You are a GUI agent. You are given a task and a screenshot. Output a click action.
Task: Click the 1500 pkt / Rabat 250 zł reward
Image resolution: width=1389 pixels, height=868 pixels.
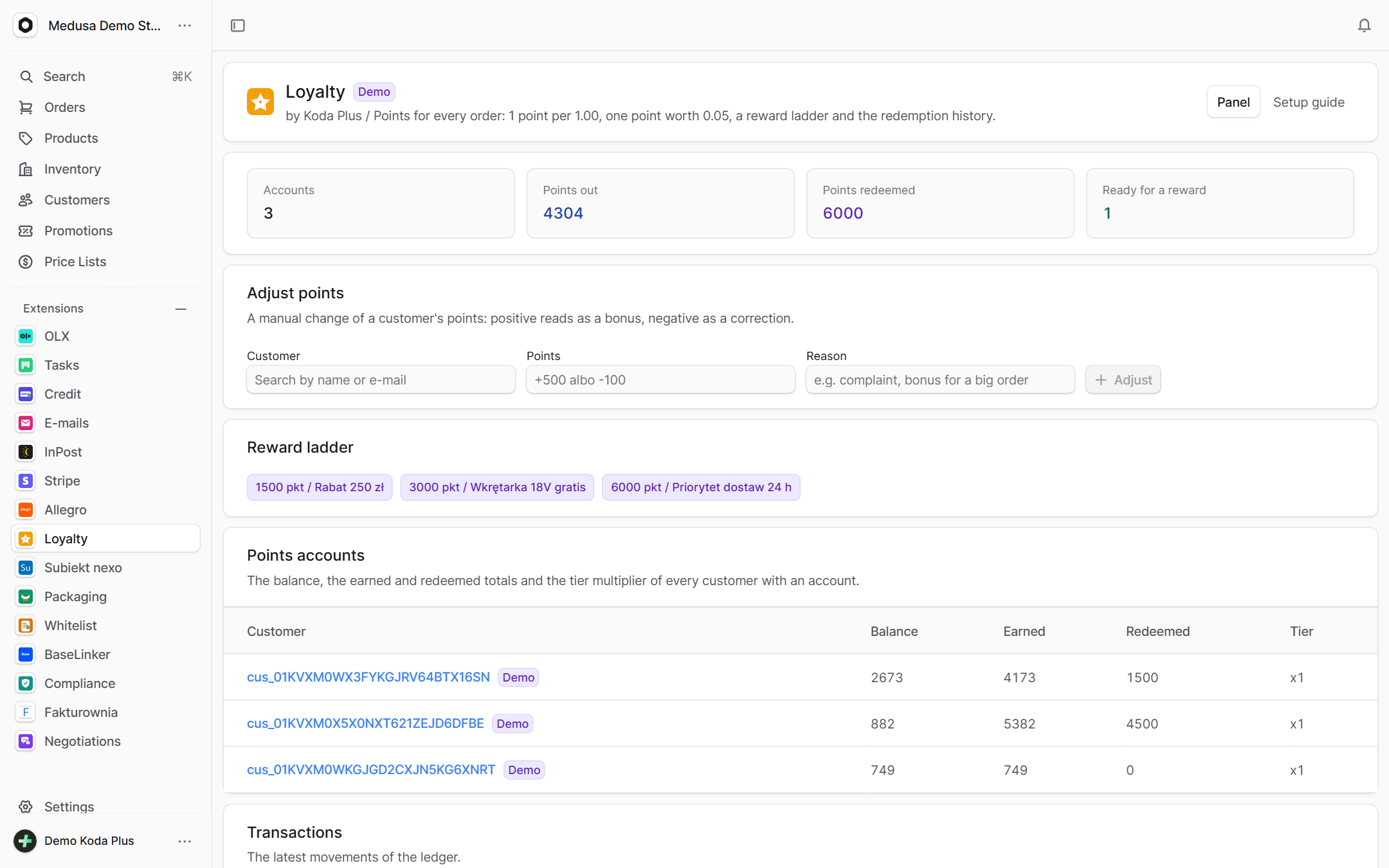[320, 487]
